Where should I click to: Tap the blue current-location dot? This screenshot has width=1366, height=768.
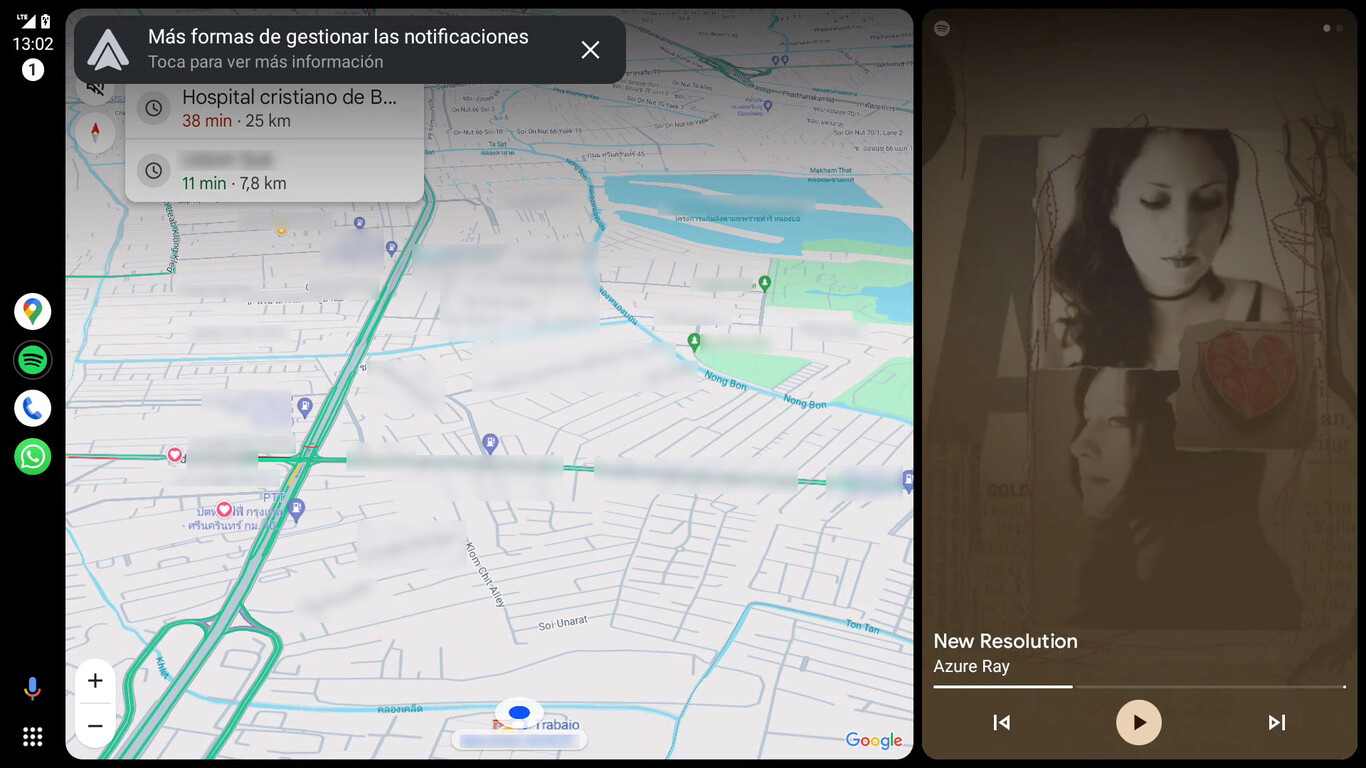click(x=519, y=712)
